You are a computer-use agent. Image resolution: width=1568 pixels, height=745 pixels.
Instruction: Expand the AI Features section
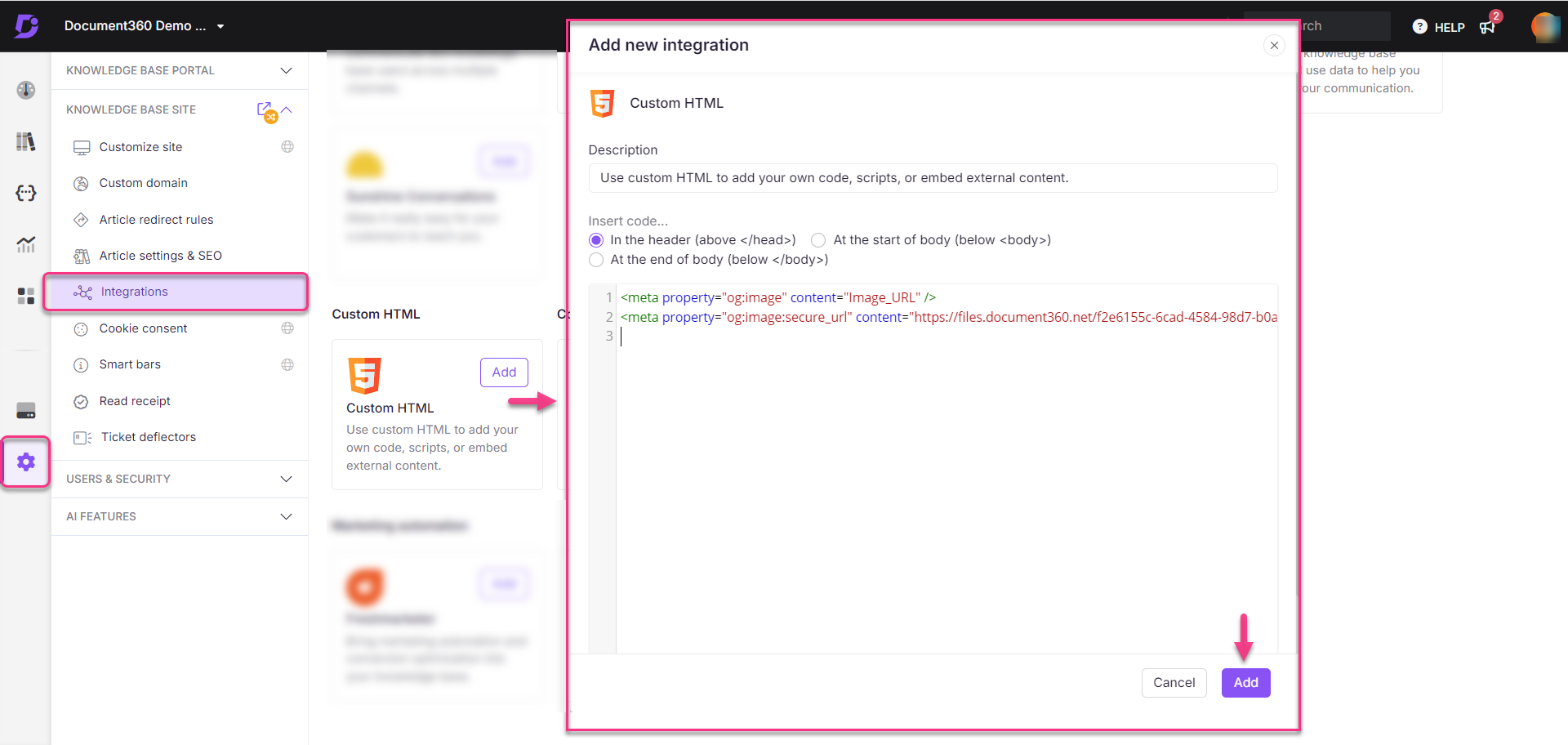click(286, 516)
